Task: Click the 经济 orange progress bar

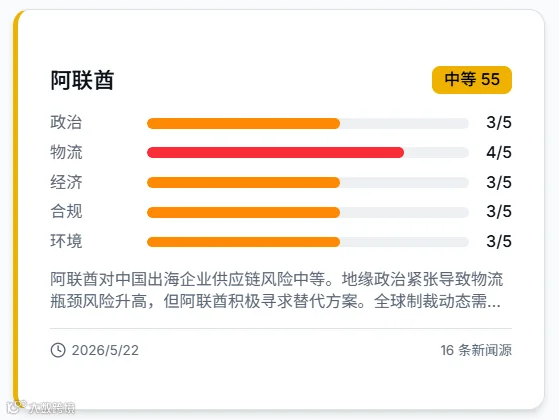Action: 243,183
